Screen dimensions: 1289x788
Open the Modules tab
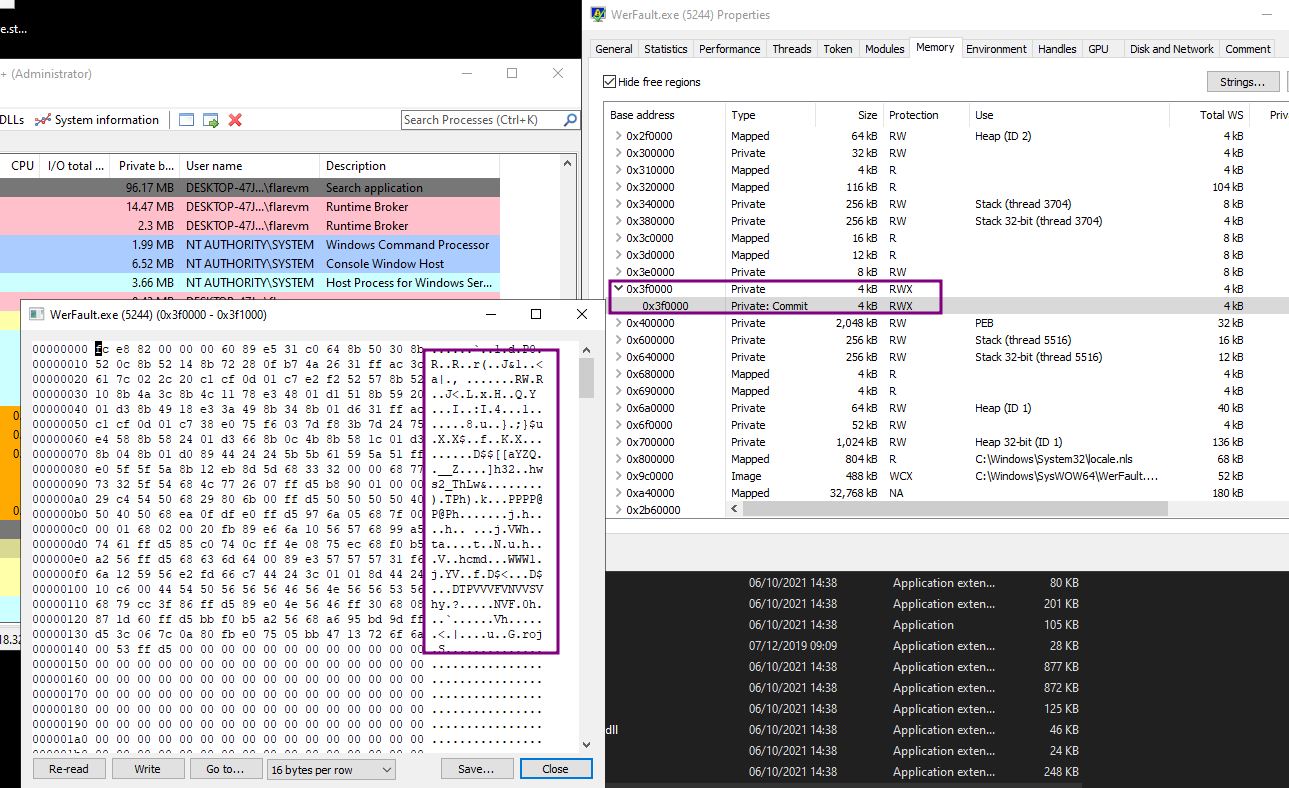click(885, 49)
